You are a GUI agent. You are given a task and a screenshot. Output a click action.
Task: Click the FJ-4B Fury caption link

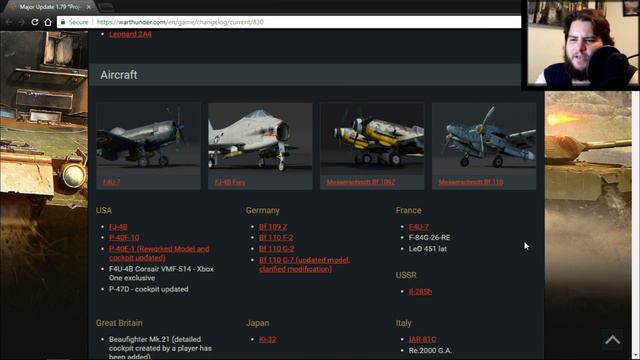tap(230, 182)
